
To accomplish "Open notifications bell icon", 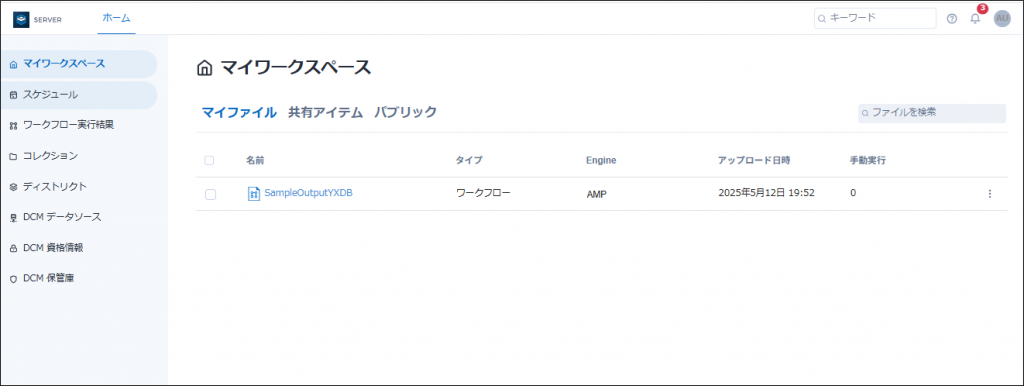I will click(x=975, y=18).
